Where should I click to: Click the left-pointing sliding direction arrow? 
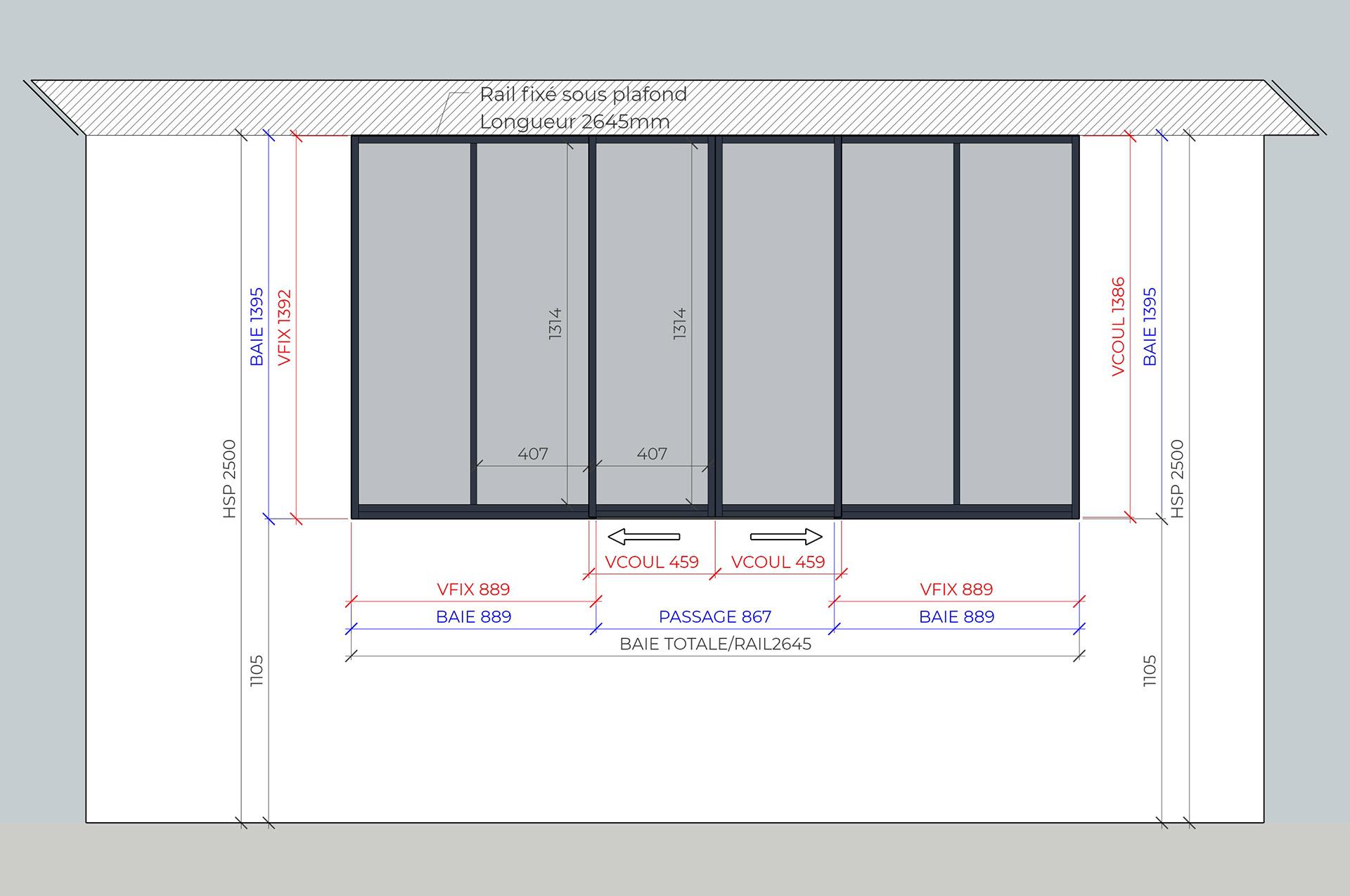[643, 537]
